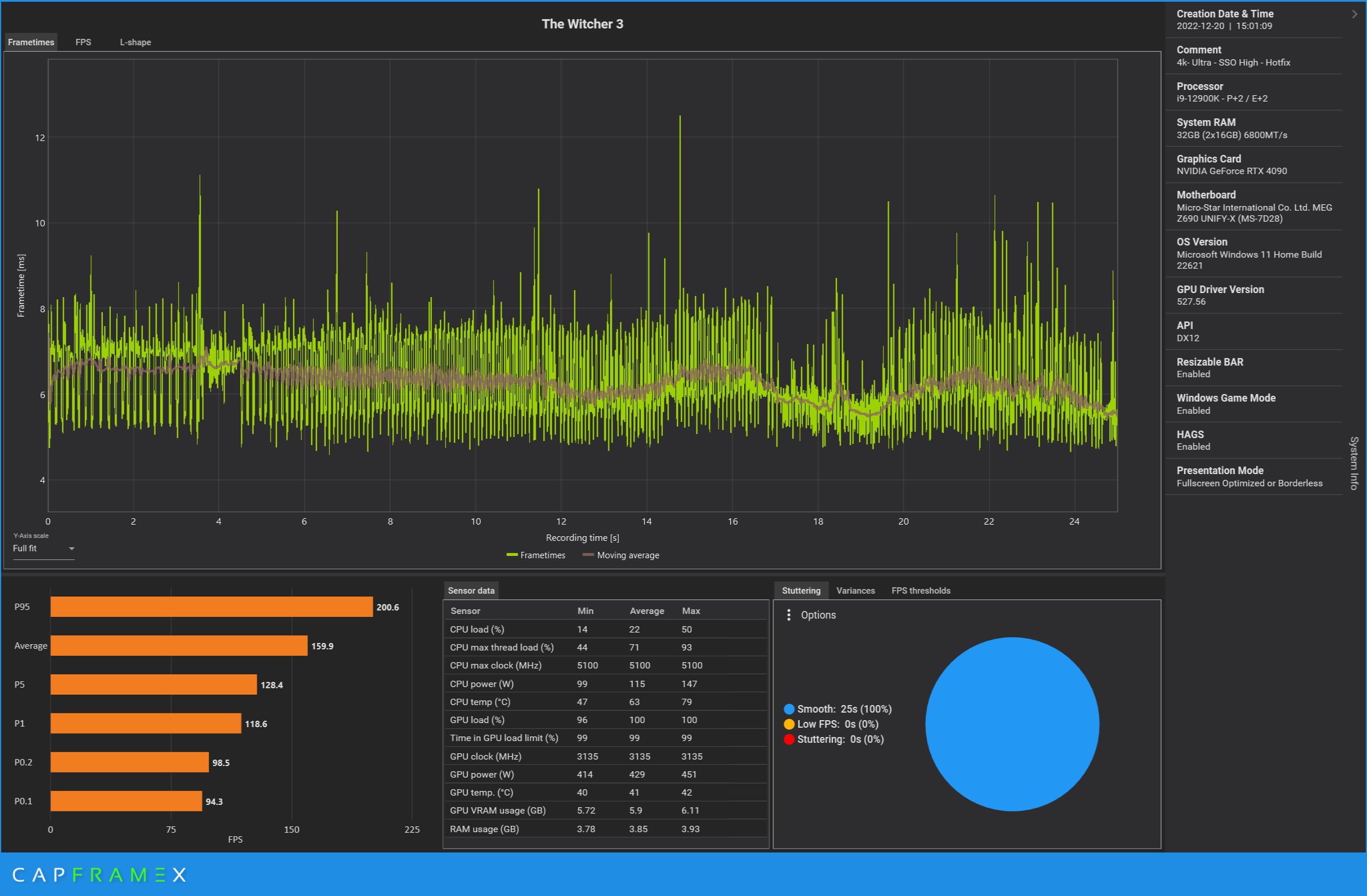
Task: Toggle the Moving average legend marker
Action: pyautogui.click(x=588, y=555)
